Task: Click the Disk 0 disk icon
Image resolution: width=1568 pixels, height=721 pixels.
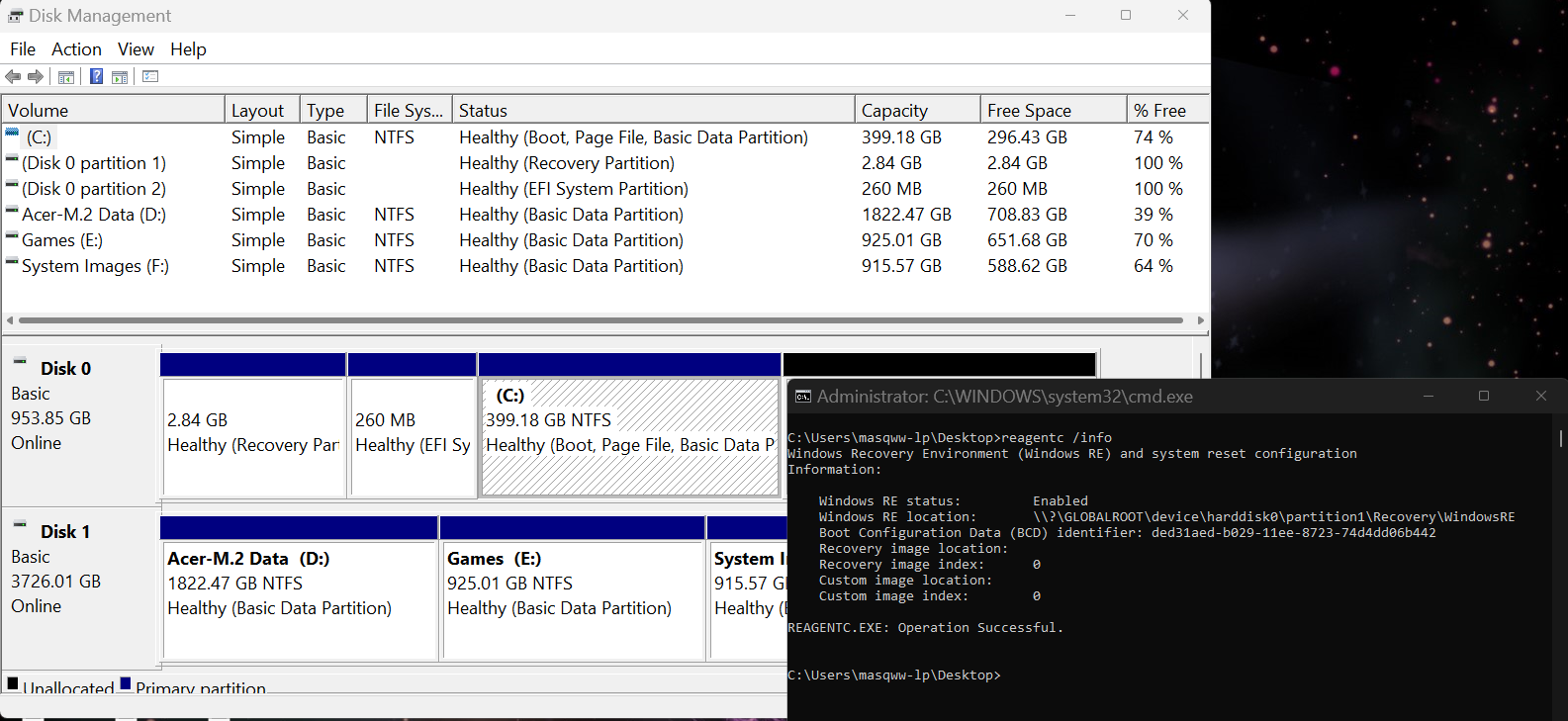Action: point(20,362)
